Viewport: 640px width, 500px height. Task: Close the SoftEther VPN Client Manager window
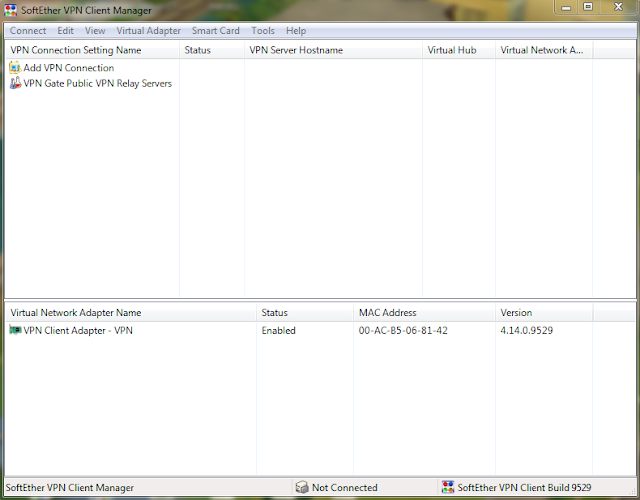(618, 7)
